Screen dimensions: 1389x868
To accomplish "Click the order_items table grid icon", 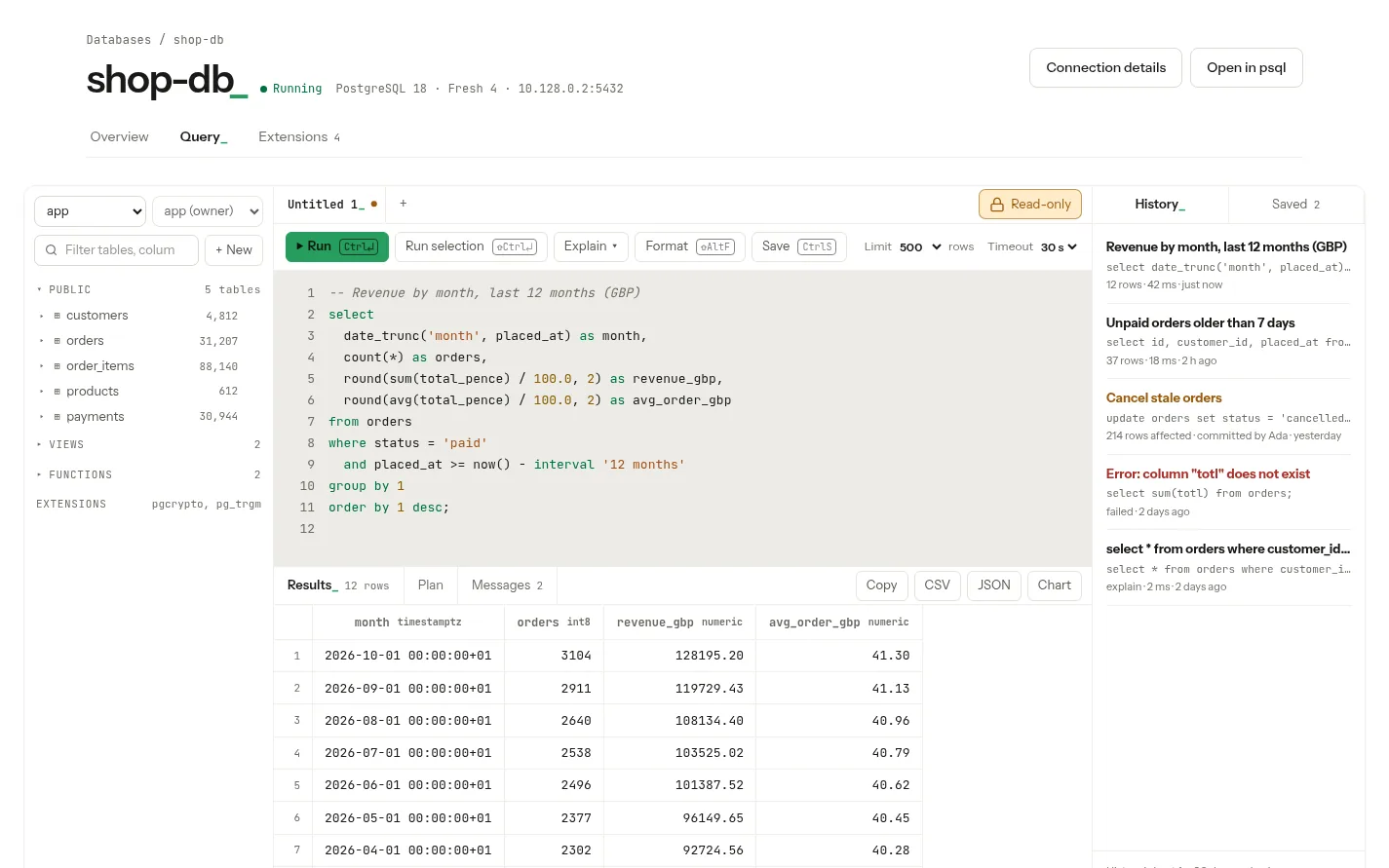I will click(x=57, y=366).
